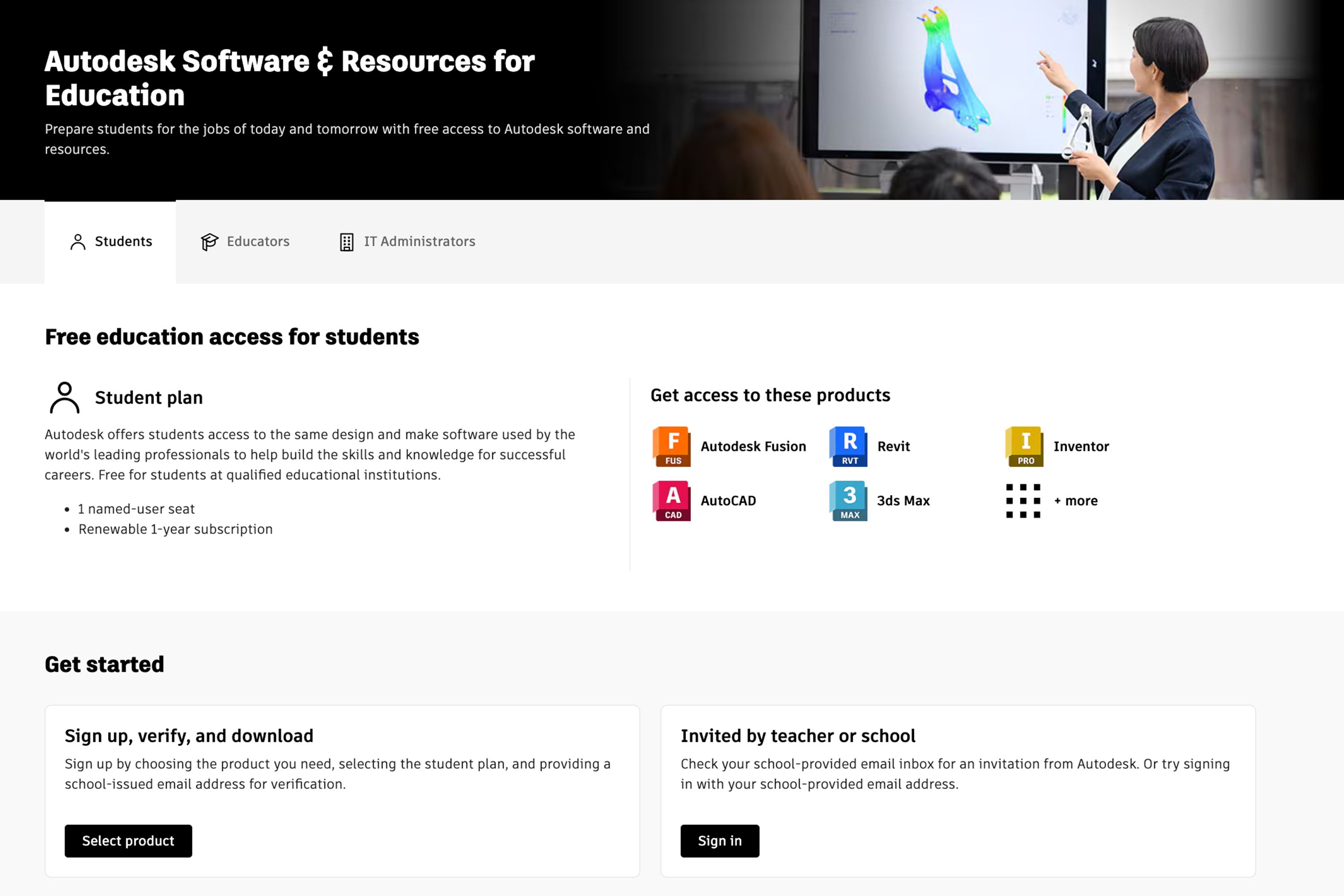This screenshot has height=896, width=1344.
Task: Click the 1 named-user seat bullet
Action: tap(136, 508)
